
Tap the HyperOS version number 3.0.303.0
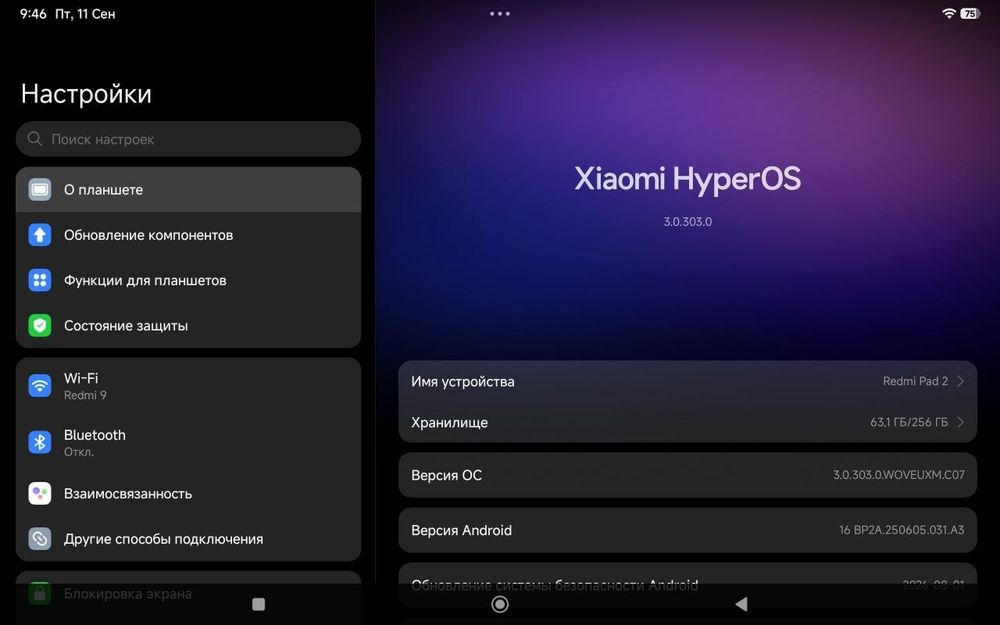click(x=688, y=222)
